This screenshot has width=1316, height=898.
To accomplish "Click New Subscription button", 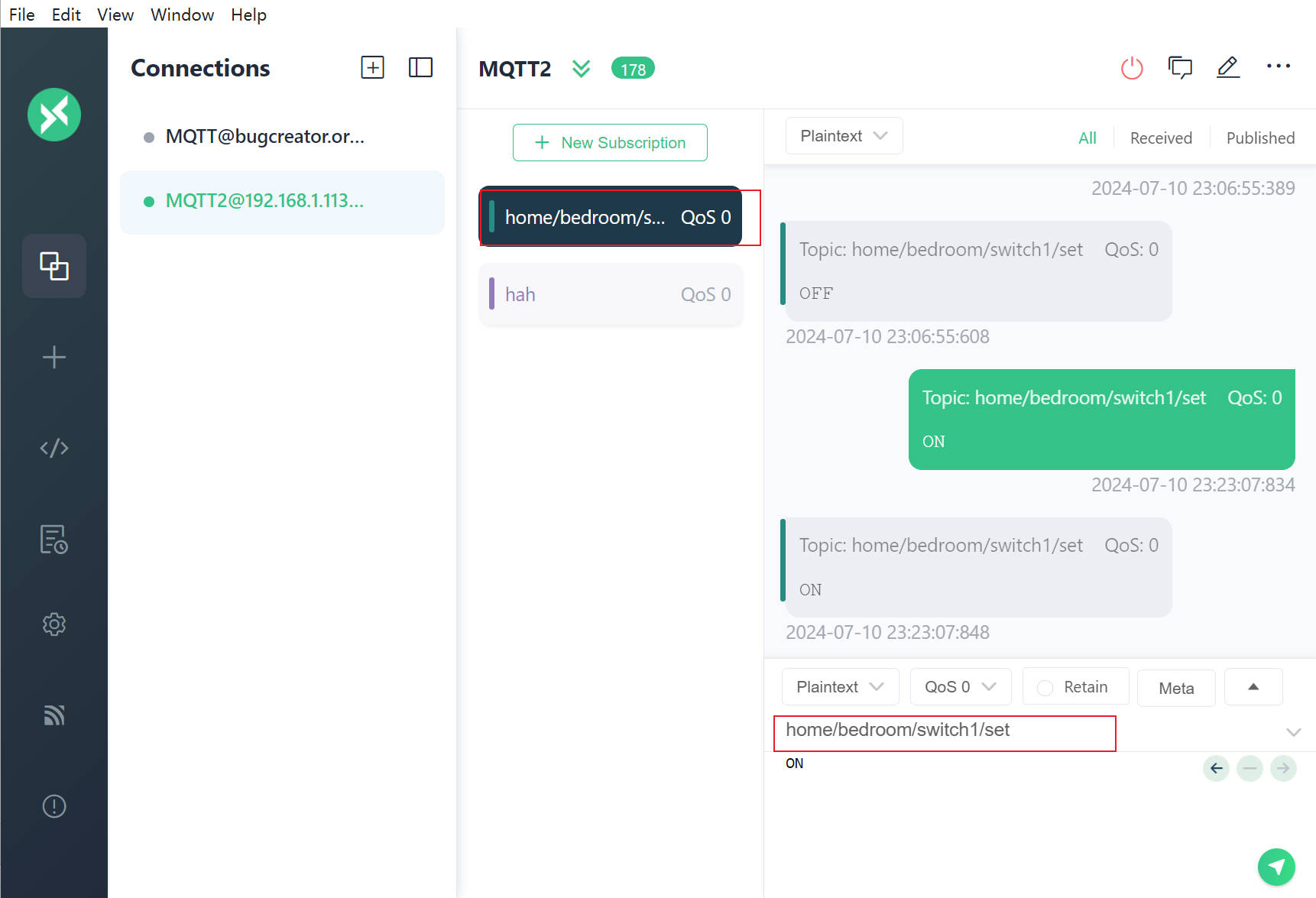I will [610, 142].
